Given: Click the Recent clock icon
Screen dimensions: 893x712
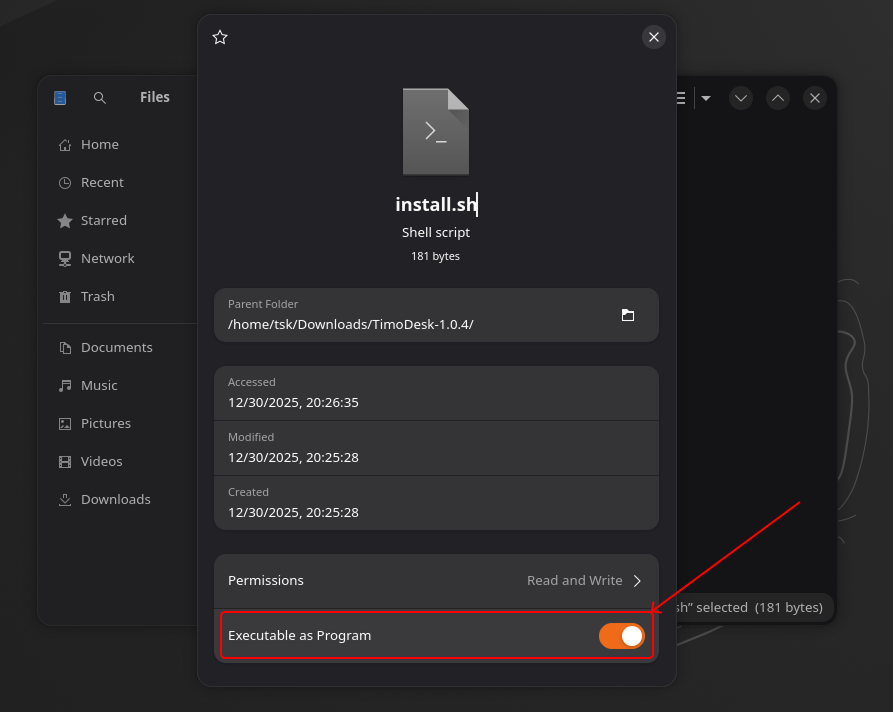Looking at the screenshot, I should pos(65,183).
